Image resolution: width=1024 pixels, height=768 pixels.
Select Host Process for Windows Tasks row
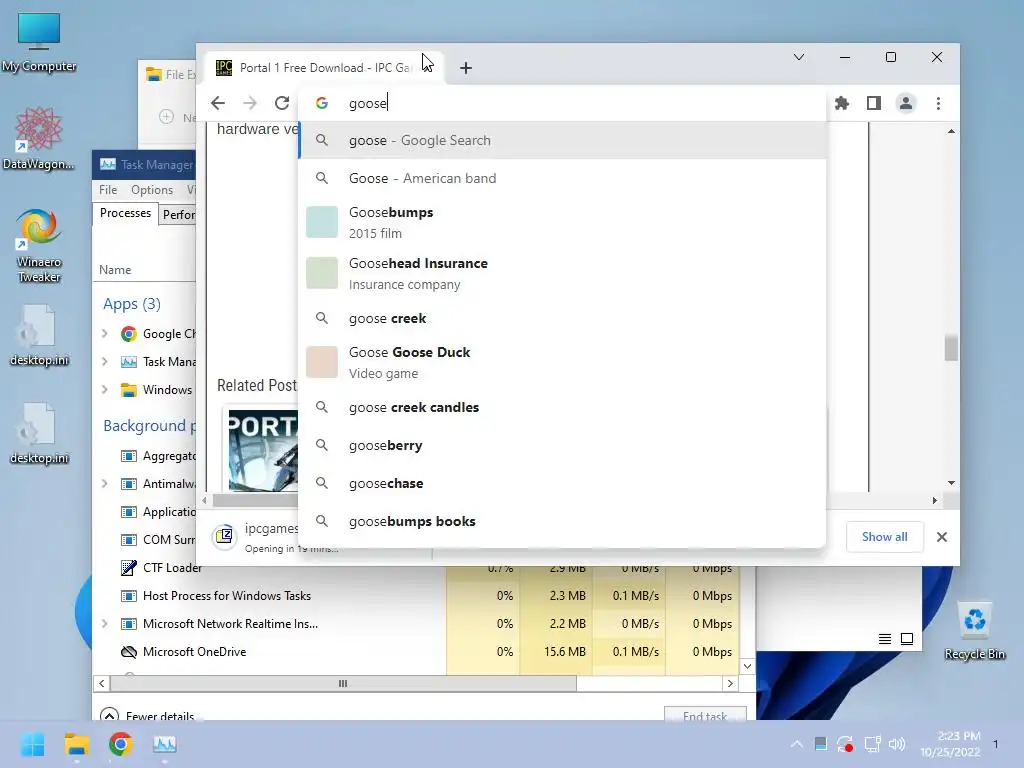tap(416, 596)
